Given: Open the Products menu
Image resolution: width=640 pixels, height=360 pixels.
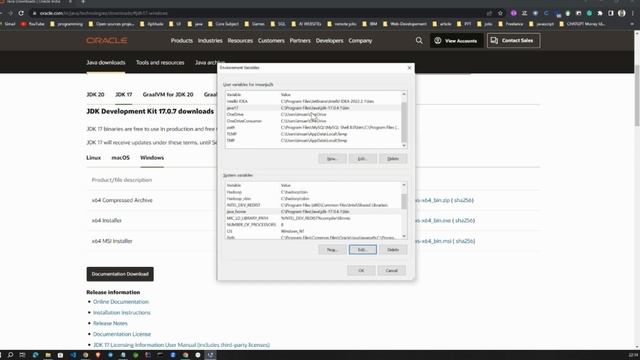Looking at the screenshot, I should coord(182,40).
